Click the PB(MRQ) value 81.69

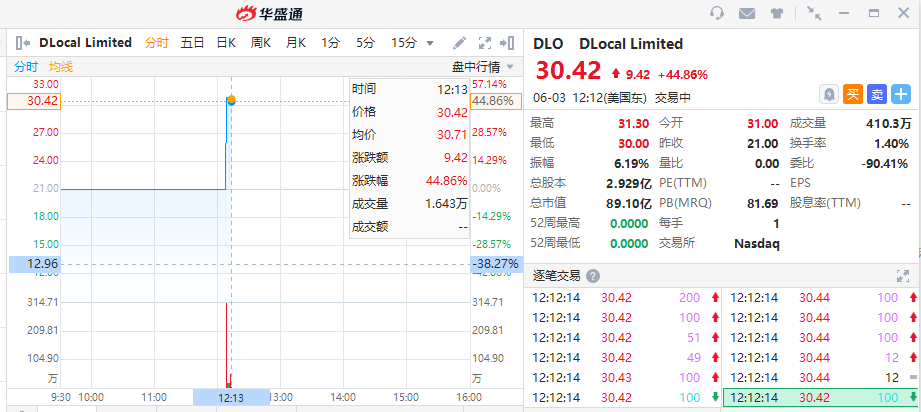click(x=762, y=203)
